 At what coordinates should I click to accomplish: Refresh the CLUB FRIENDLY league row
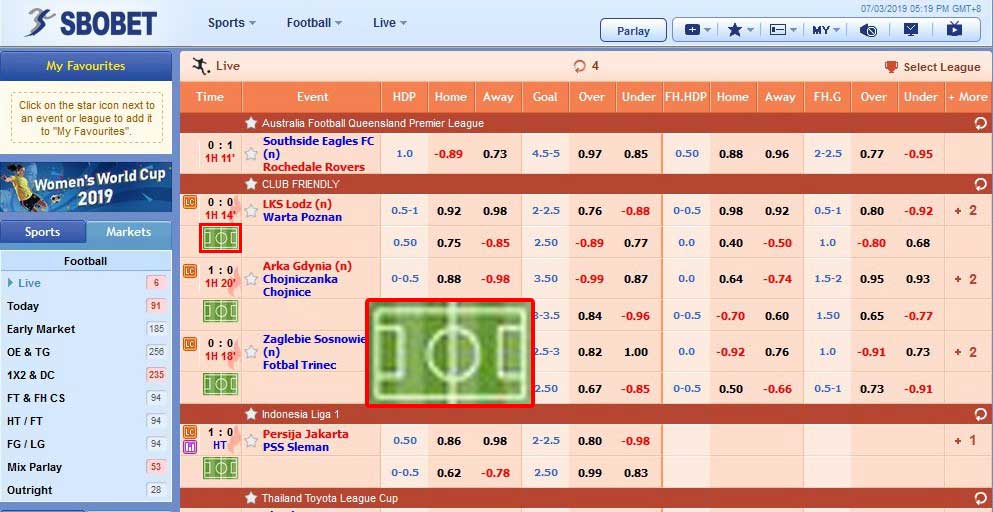pyautogui.click(x=980, y=184)
